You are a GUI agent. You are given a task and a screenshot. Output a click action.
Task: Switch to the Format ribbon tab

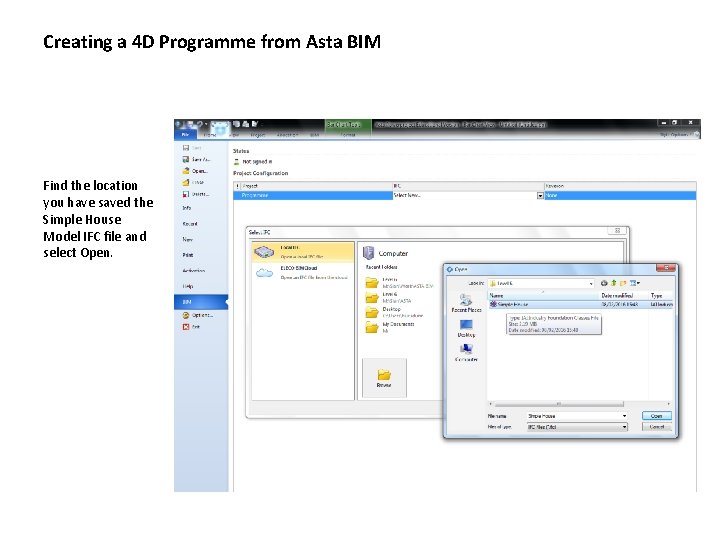coord(348,135)
